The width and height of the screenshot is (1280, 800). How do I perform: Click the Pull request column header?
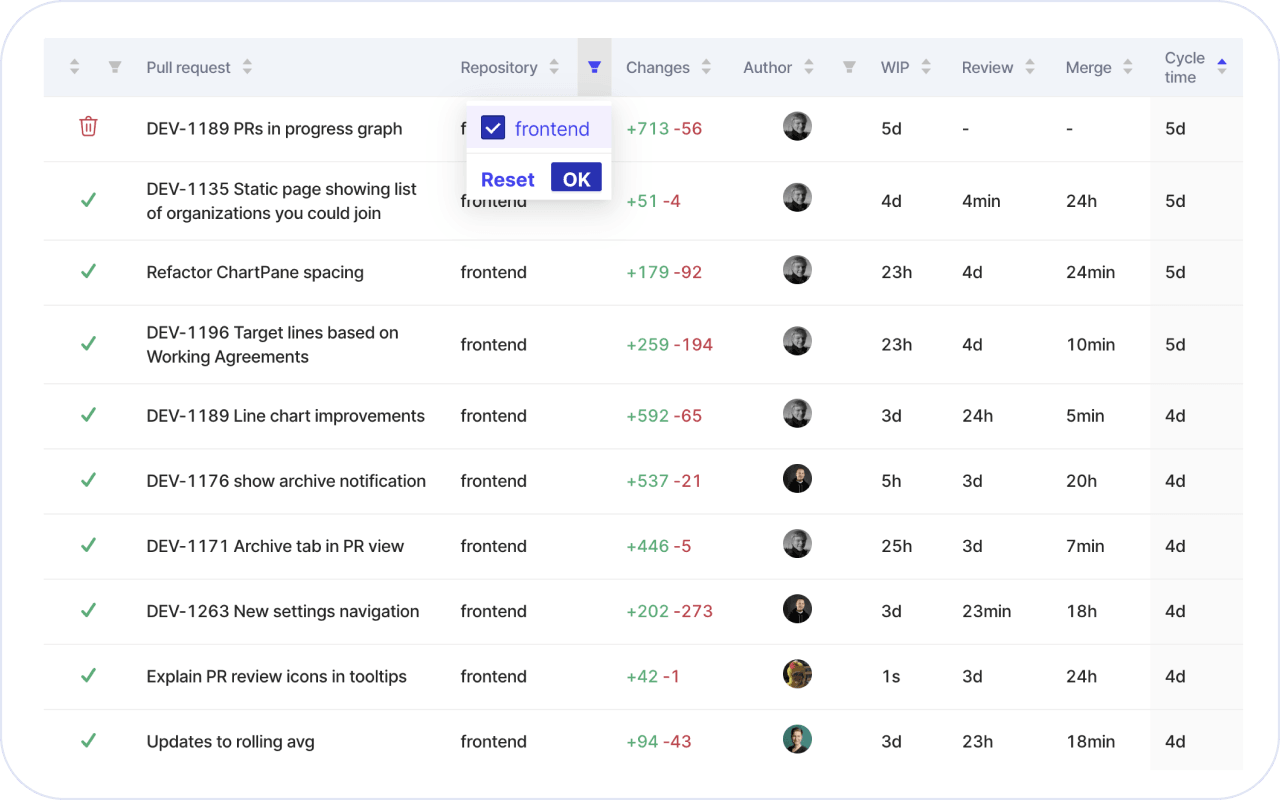coord(188,67)
